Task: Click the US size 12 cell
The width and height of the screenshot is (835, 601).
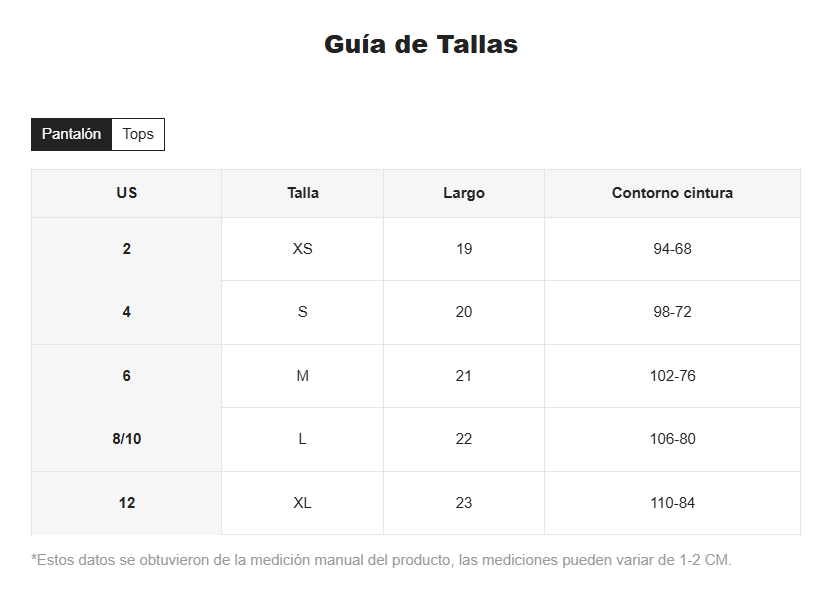Action: 127,503
